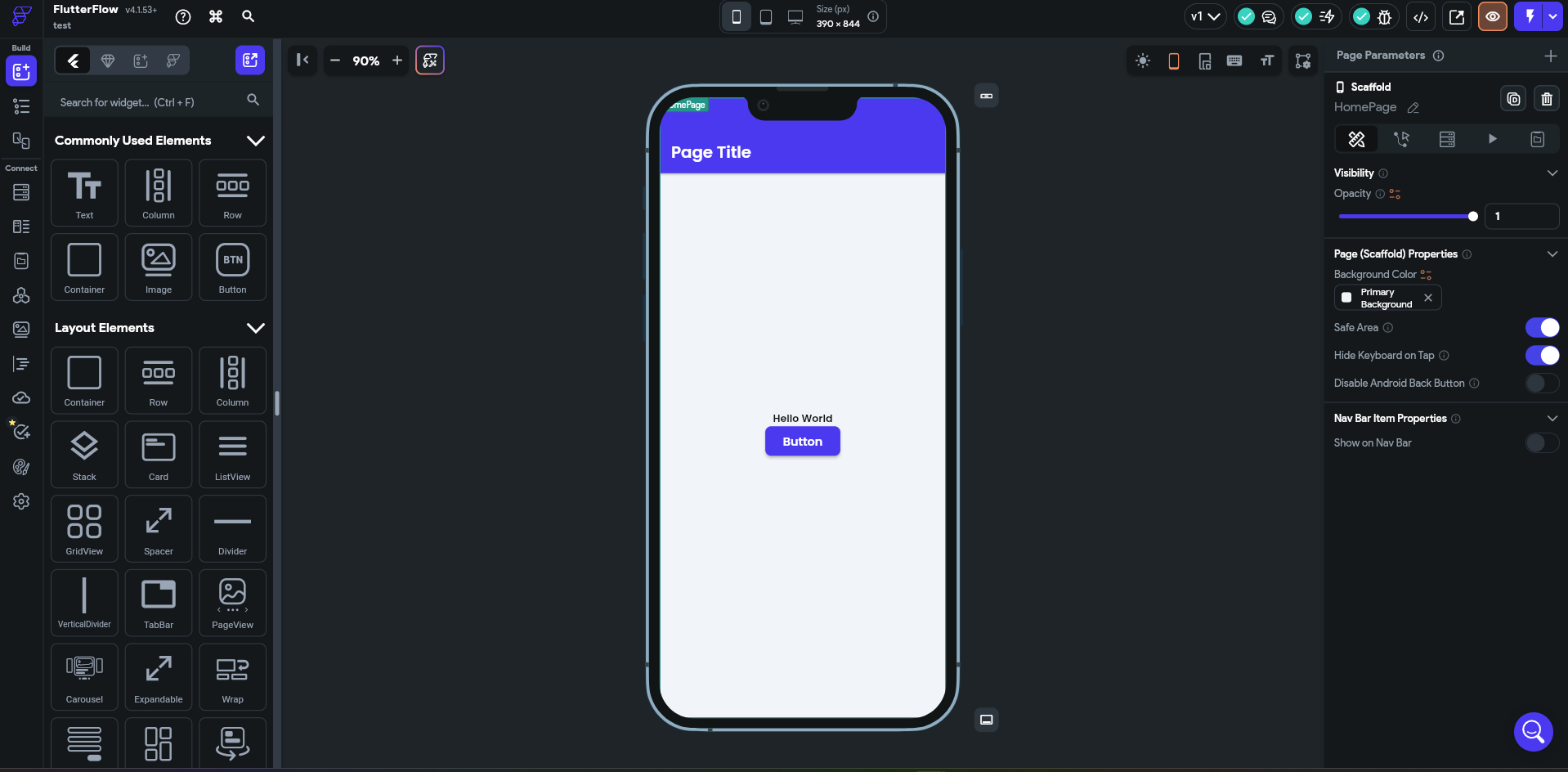Switch to the Backend Query properties tab

1447,139
